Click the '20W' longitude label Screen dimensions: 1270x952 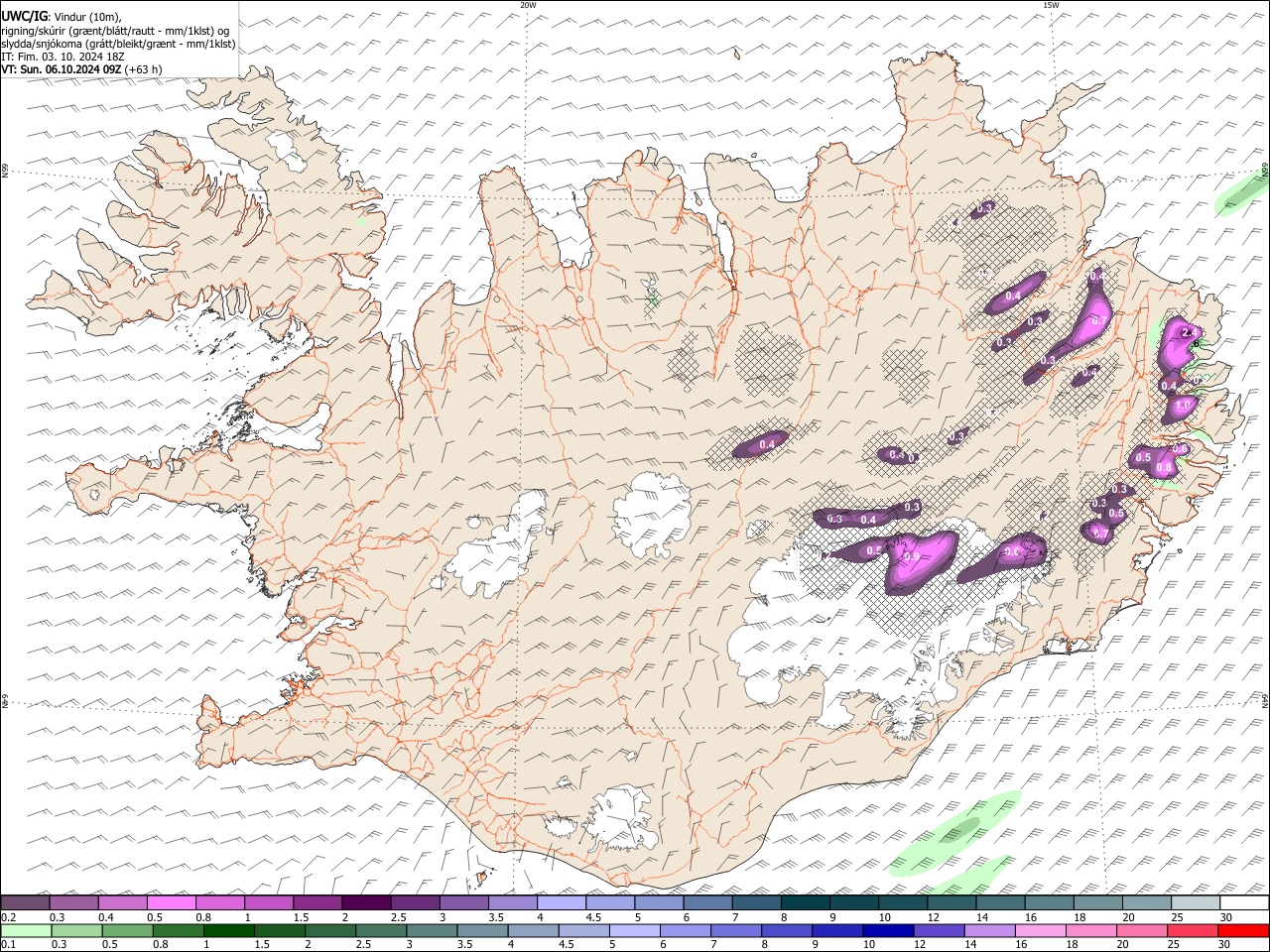(x=528, y=5)
